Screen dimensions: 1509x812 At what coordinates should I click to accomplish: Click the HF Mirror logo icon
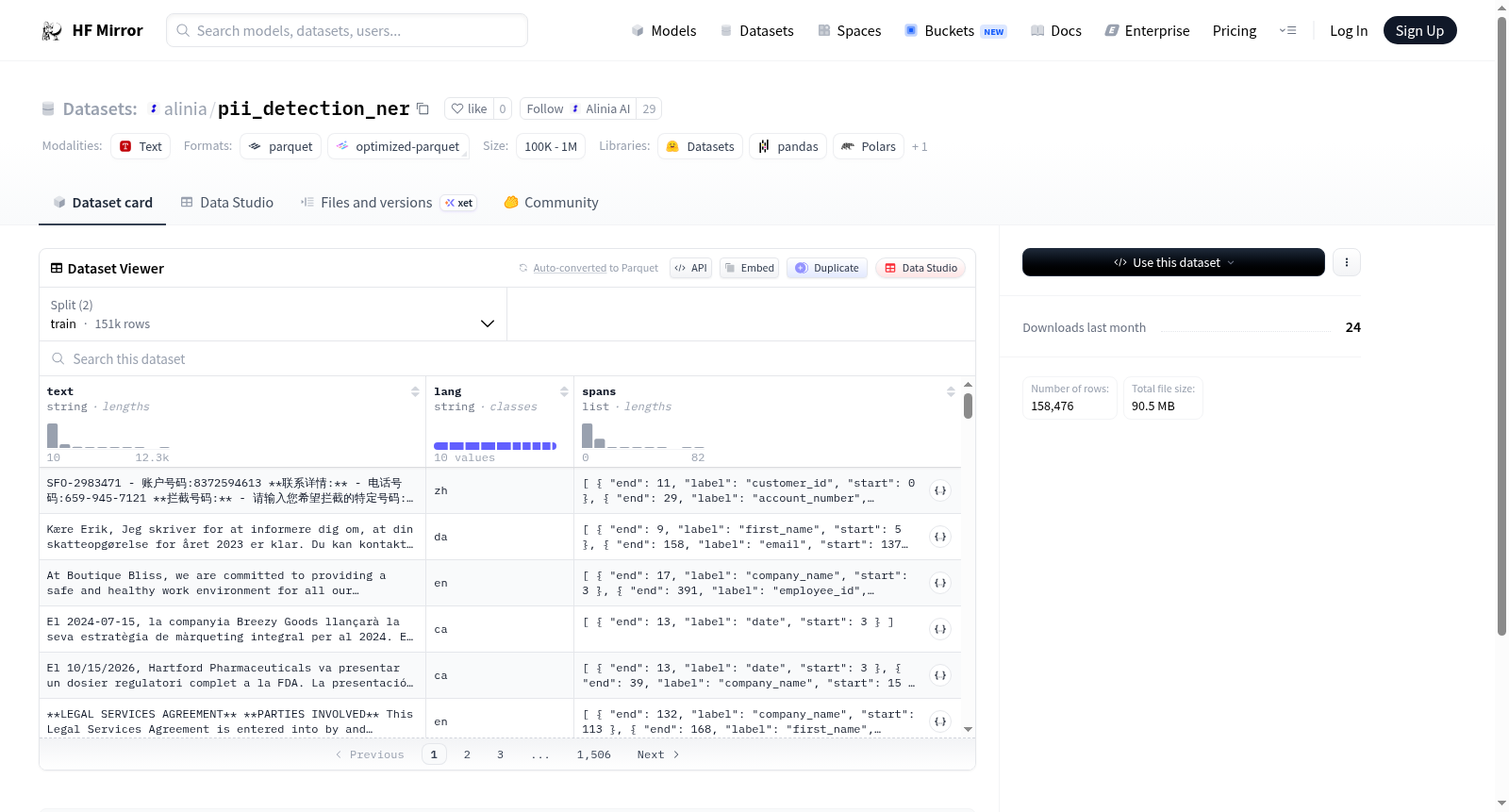point(52,30)
